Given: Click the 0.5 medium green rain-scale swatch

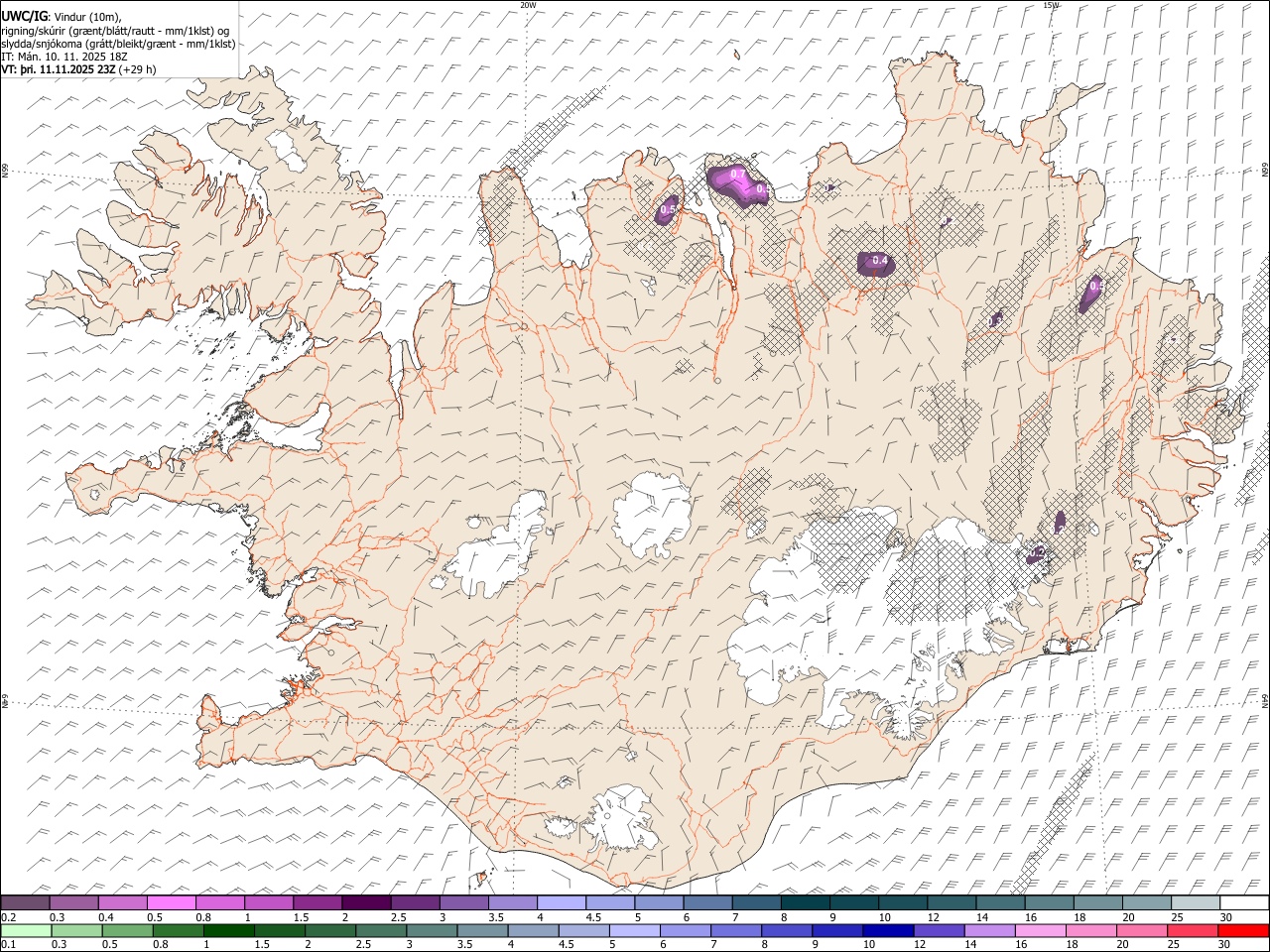Looking at the screenshot, I should (127, 930).
